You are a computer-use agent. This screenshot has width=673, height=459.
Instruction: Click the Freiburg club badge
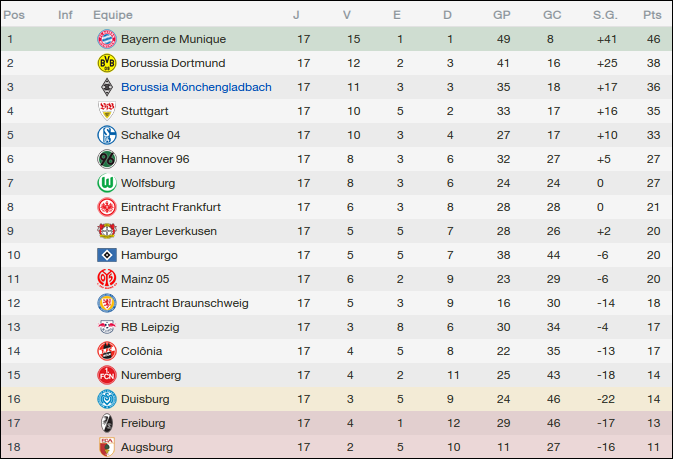pos(106,423)
